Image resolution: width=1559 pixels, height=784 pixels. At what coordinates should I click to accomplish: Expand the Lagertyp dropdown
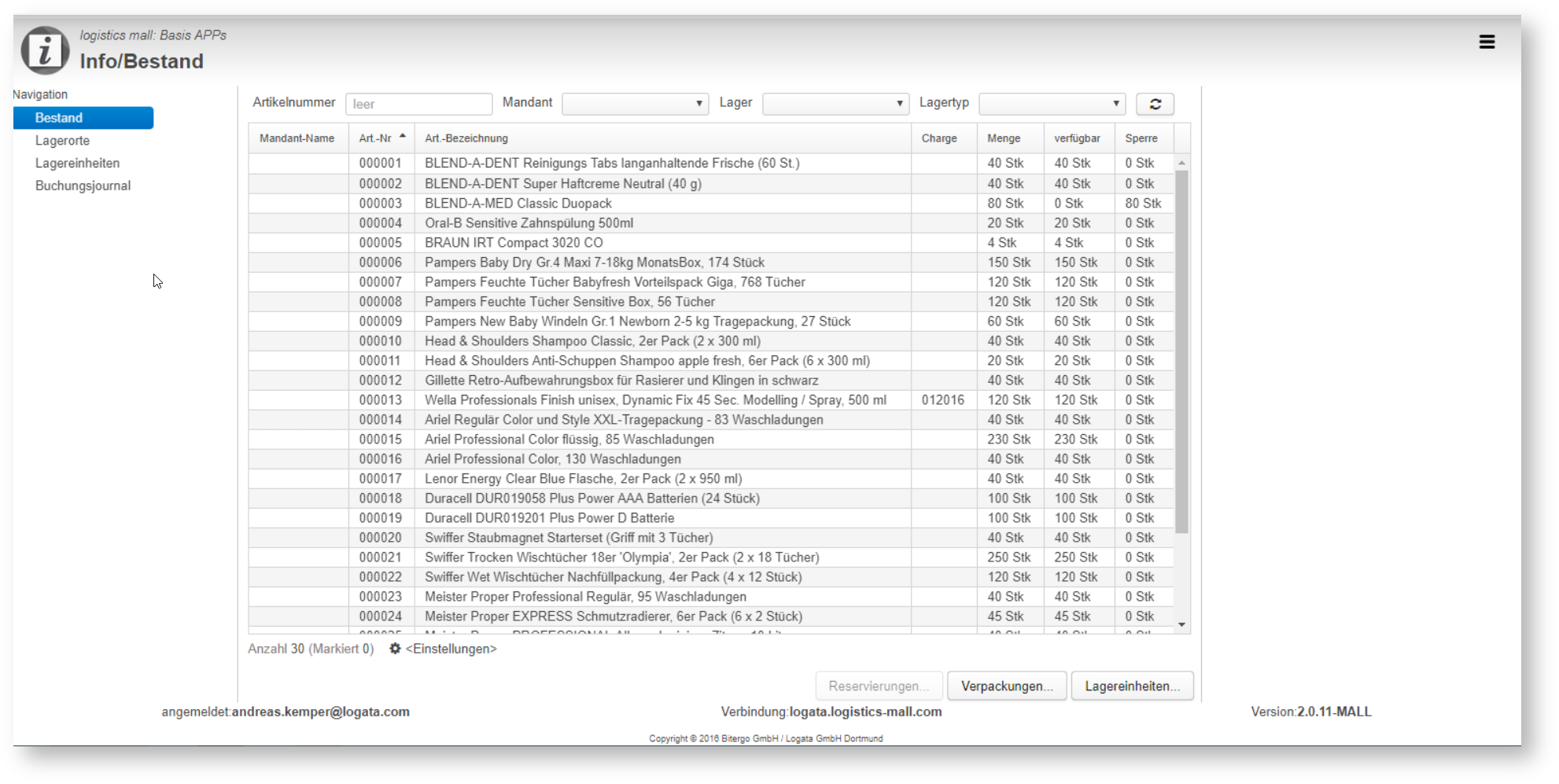coord(1052,104)
